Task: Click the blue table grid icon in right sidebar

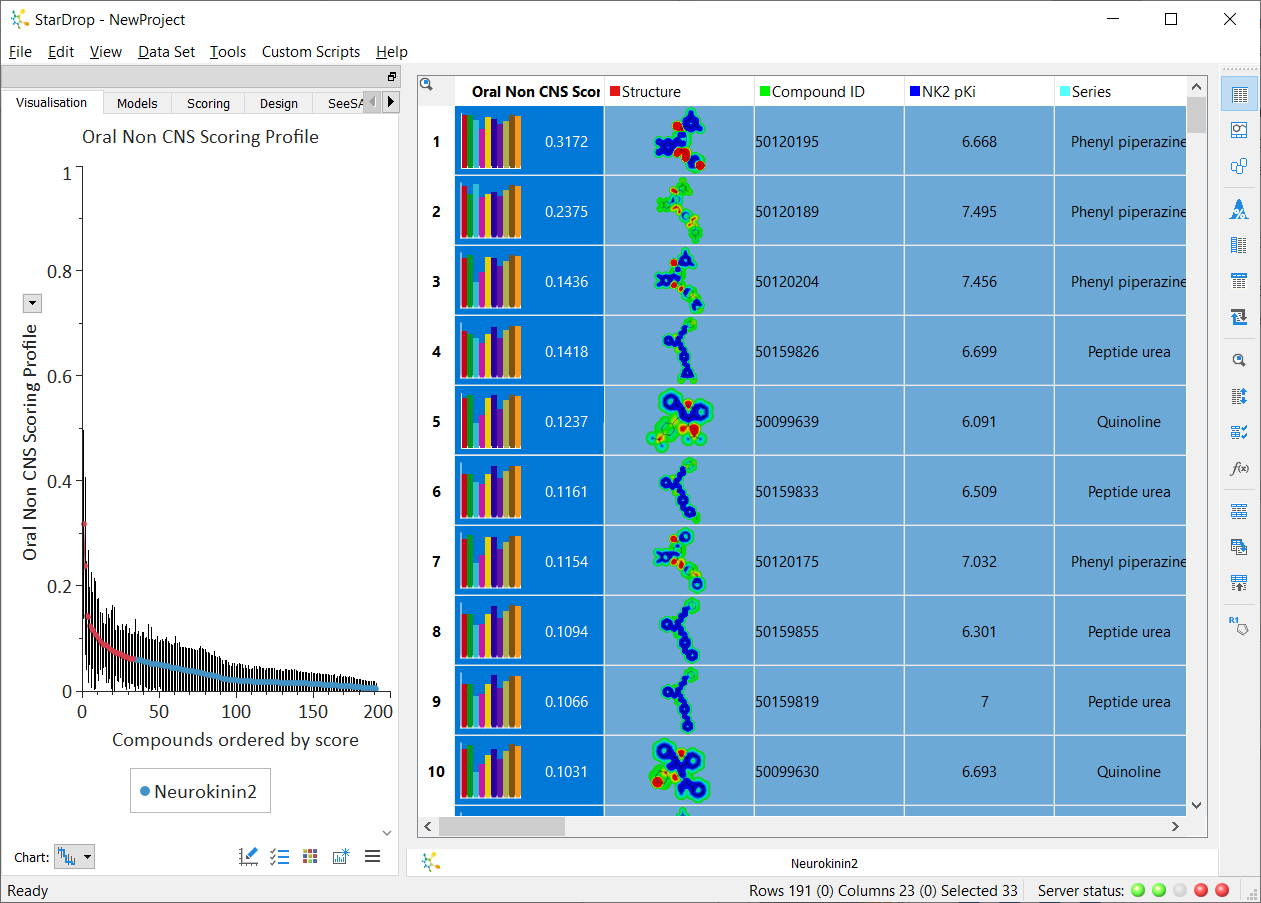Action: click(x=1240, y=512)
